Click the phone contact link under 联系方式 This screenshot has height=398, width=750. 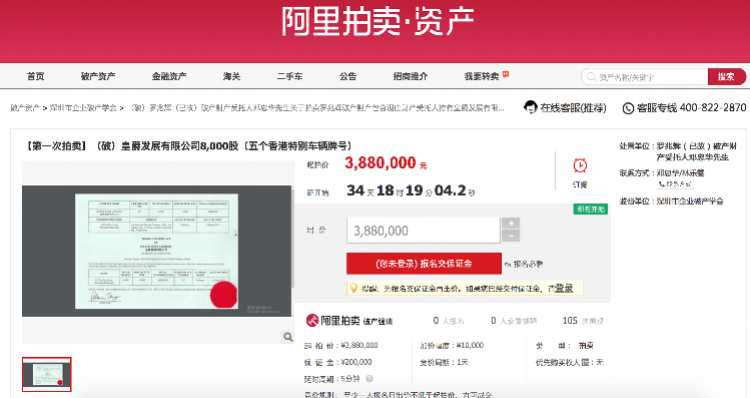coord(675,184)
